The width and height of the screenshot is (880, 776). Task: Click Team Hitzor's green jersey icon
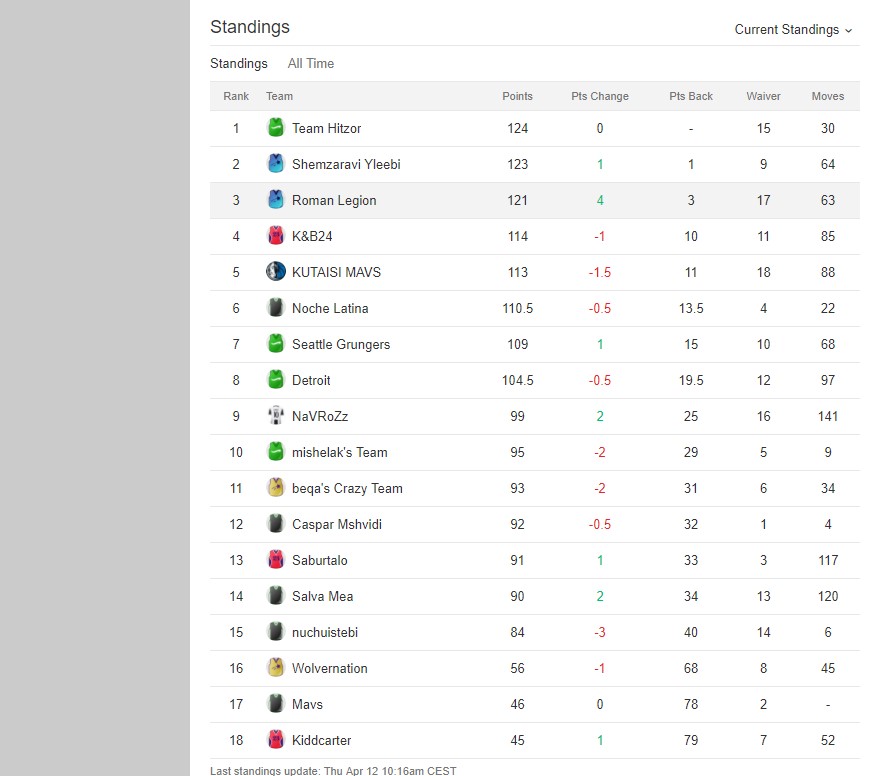[x=276, y=128]
